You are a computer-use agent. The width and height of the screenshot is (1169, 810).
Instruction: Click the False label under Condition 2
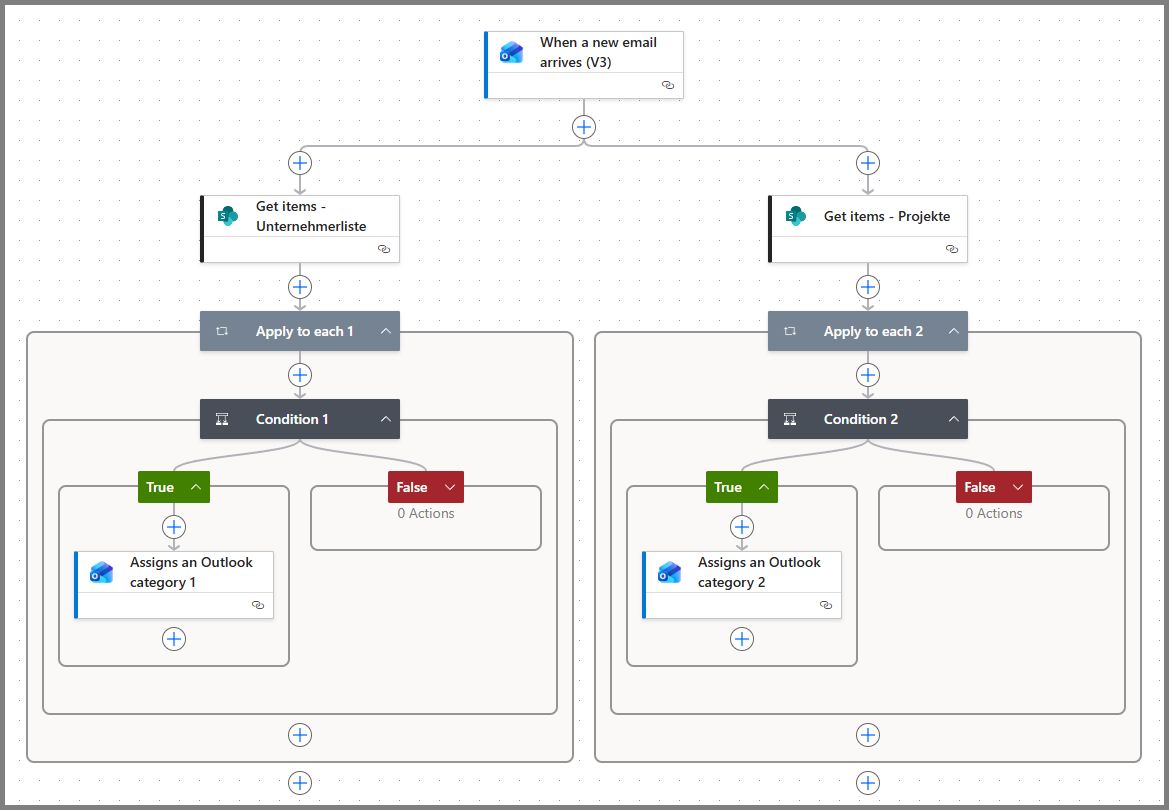tap(980, 487)
